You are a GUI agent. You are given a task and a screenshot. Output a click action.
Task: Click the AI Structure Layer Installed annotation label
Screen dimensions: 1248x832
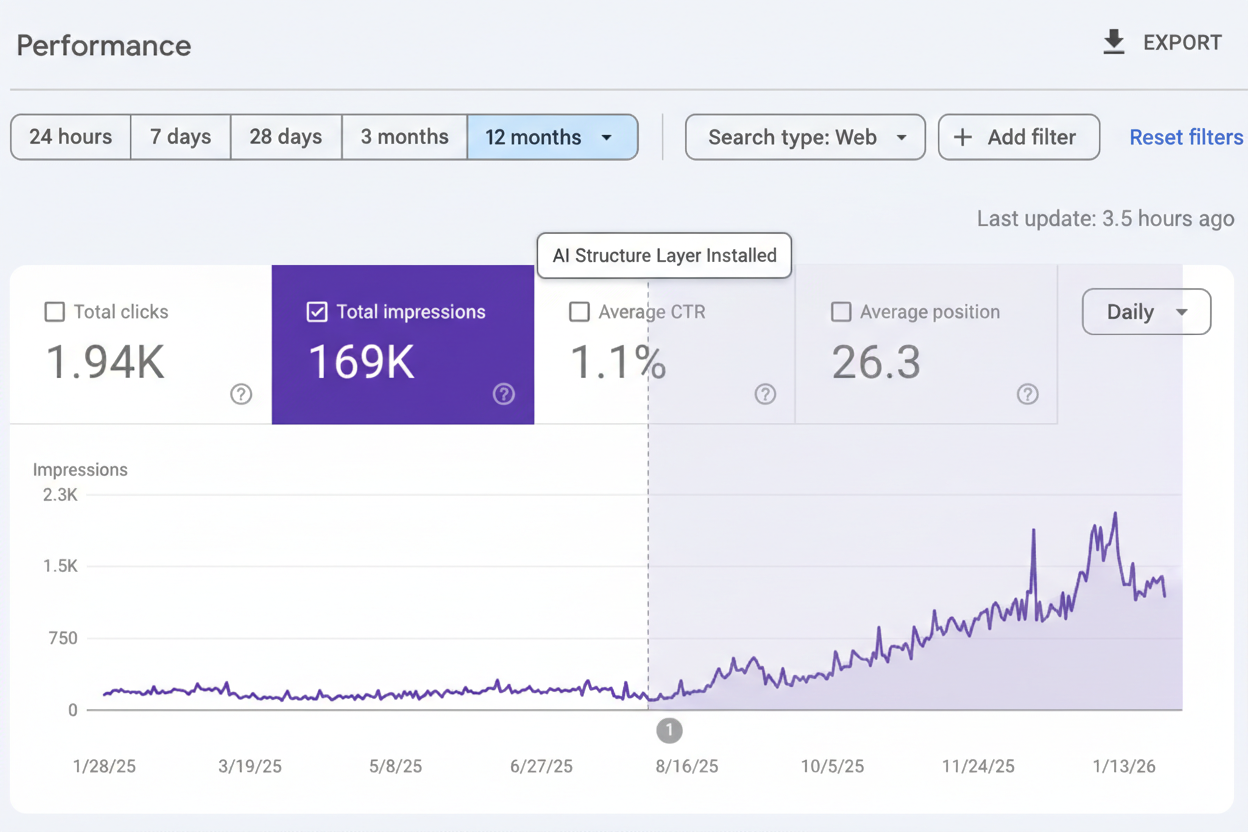pyautogui.click(x=664, y=256)
